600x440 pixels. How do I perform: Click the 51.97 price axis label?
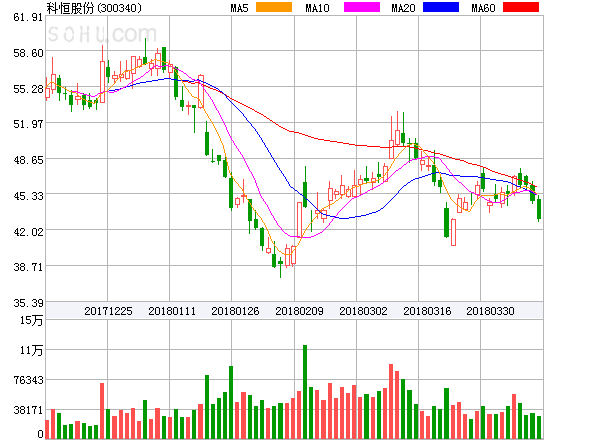point(28,124)
